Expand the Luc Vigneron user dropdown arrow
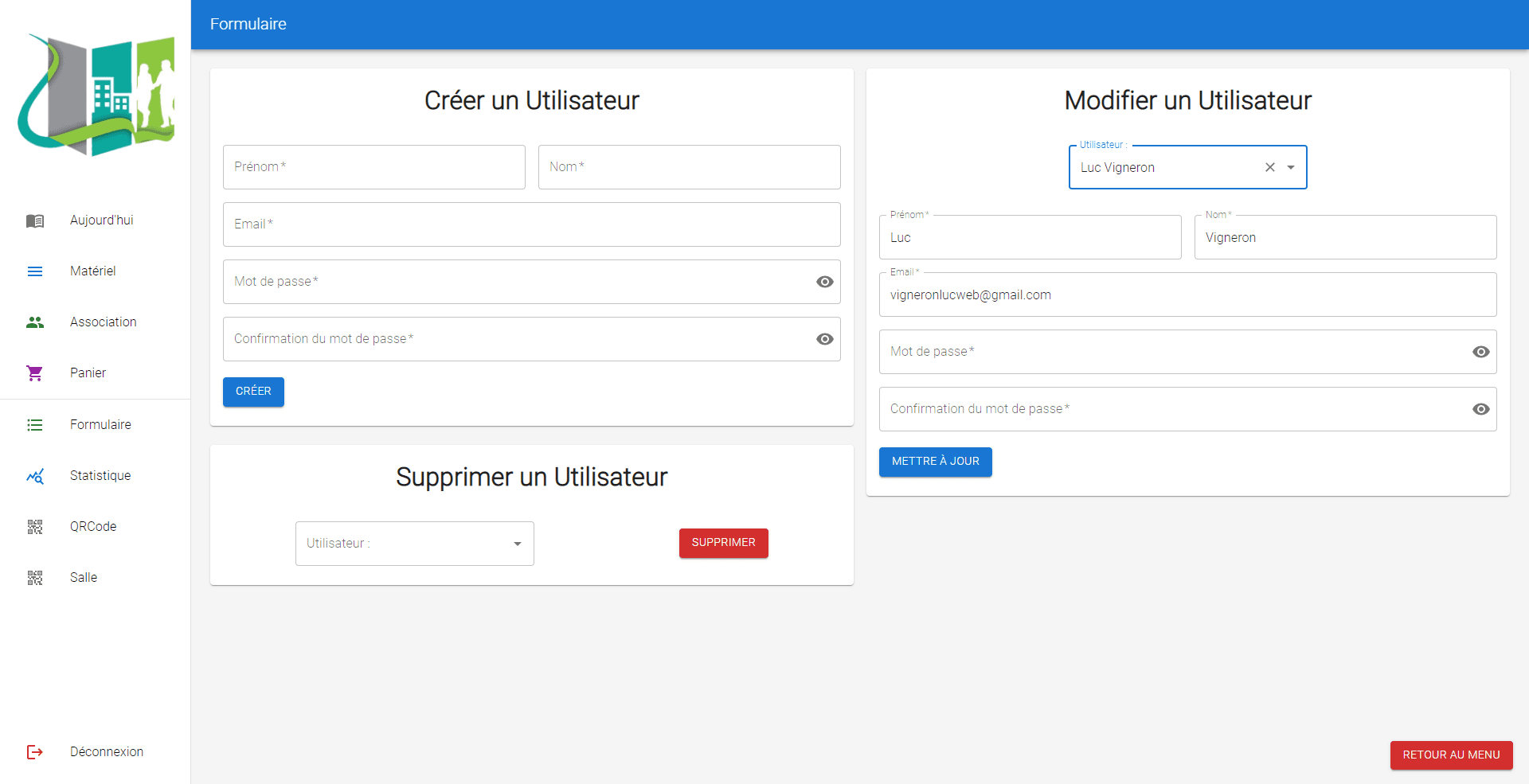Viewport: 1529px width, 784px height. (1291, 167)
